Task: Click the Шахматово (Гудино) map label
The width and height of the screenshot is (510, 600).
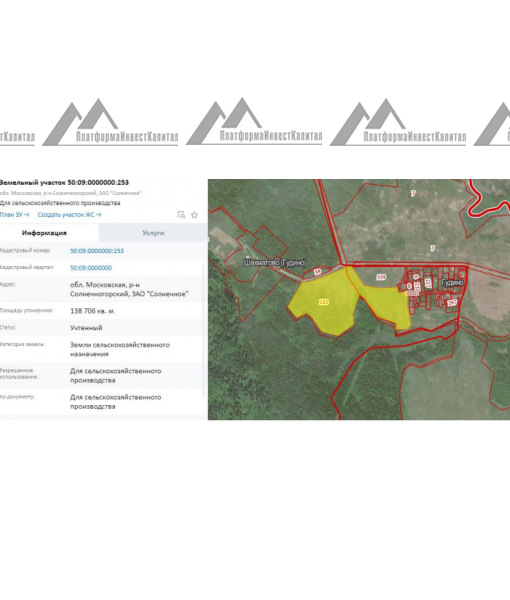Action: click(x=275, y=263)
